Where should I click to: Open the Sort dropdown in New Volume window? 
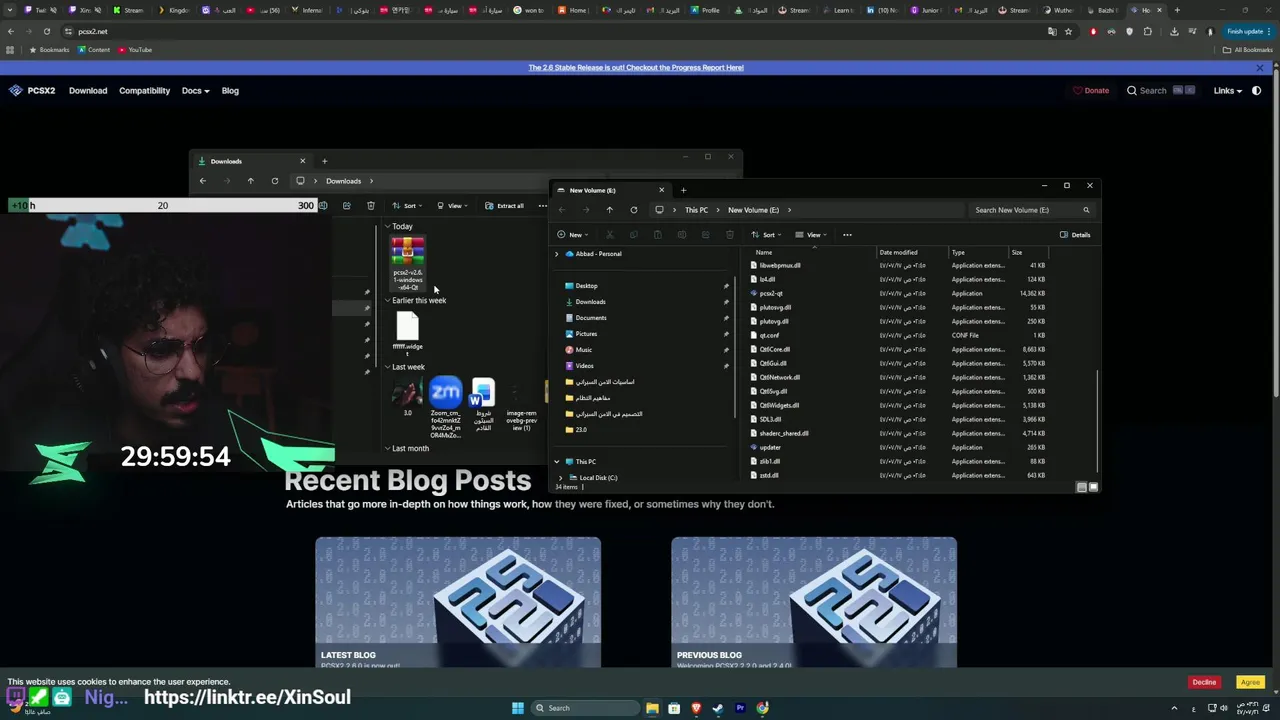tap(765, 235)
